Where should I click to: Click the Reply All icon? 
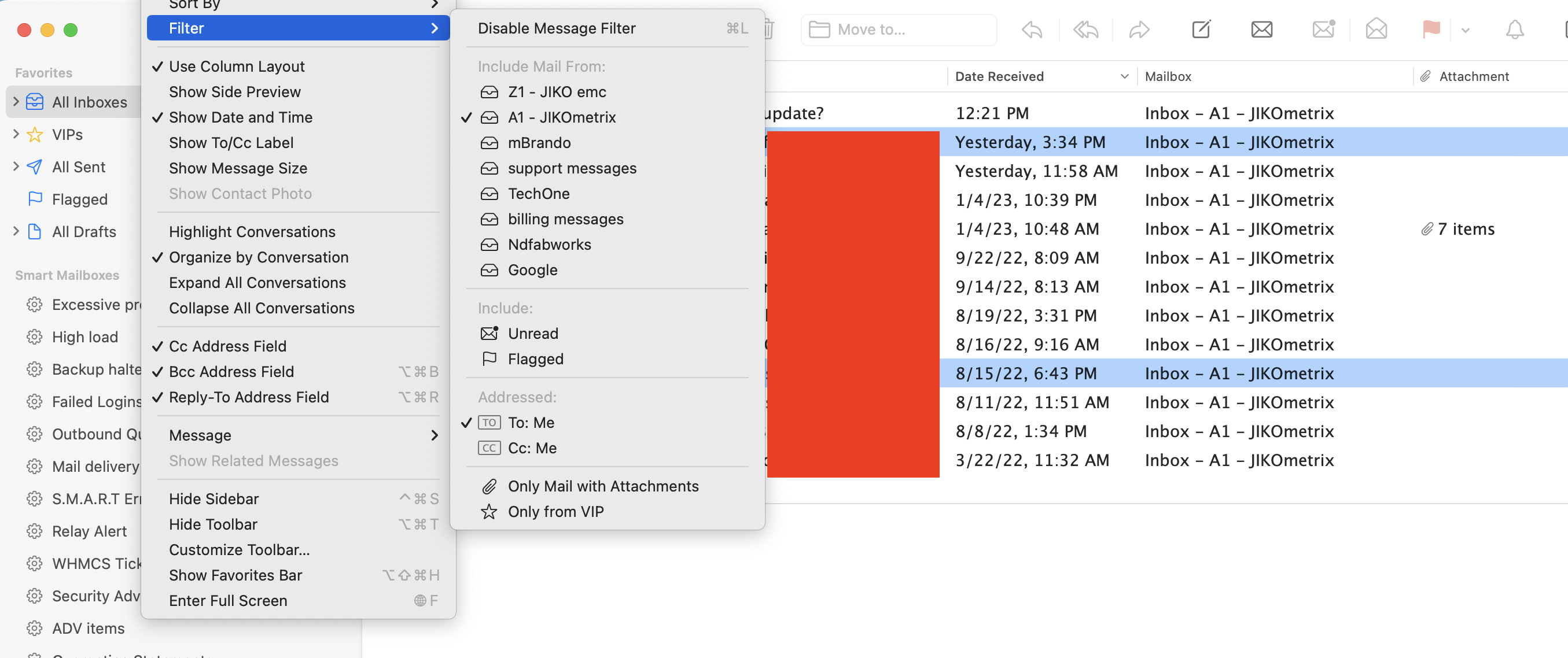click(1085, 29)
